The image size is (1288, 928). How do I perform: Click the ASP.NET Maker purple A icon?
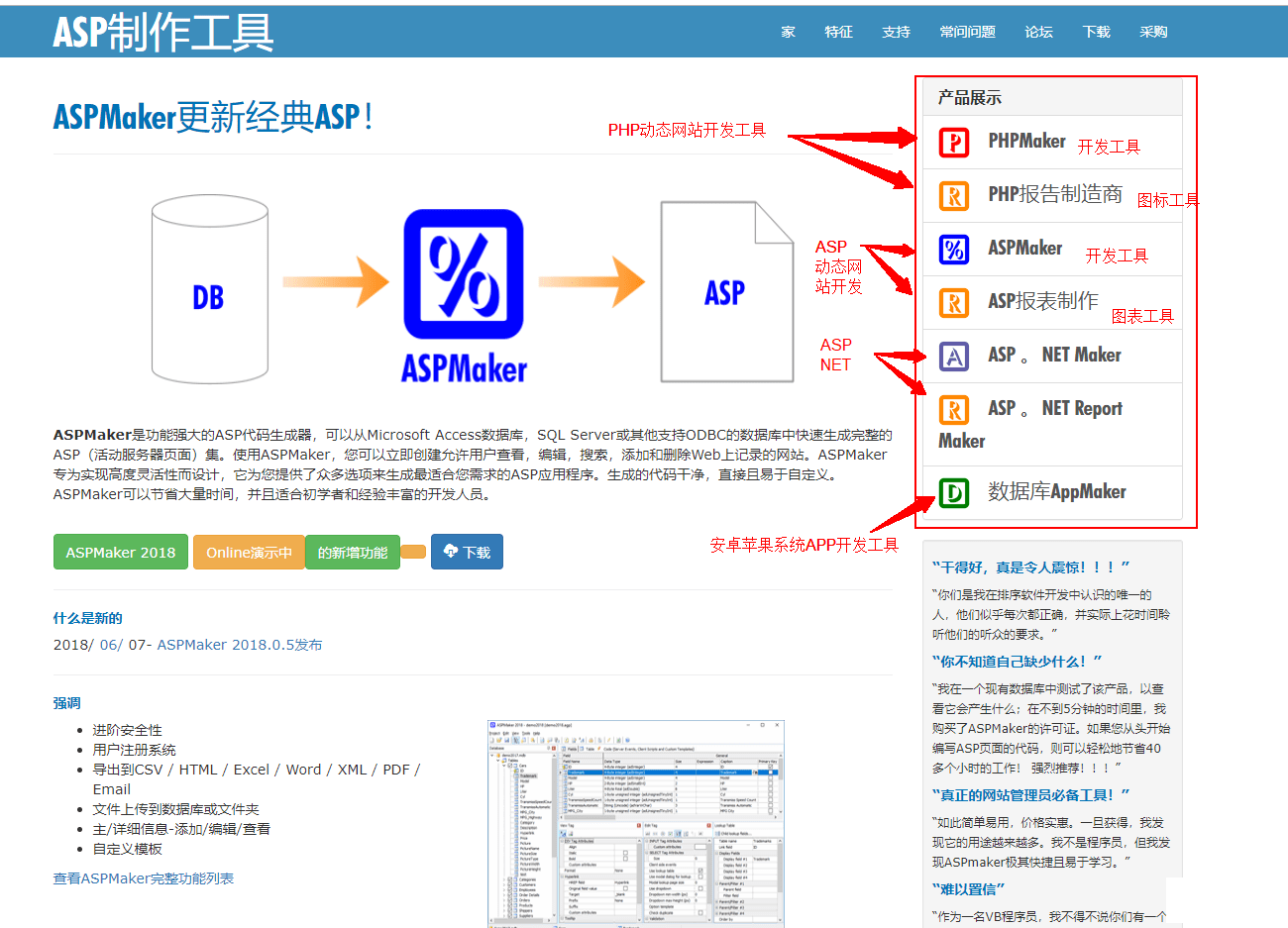tap(954, 357)
